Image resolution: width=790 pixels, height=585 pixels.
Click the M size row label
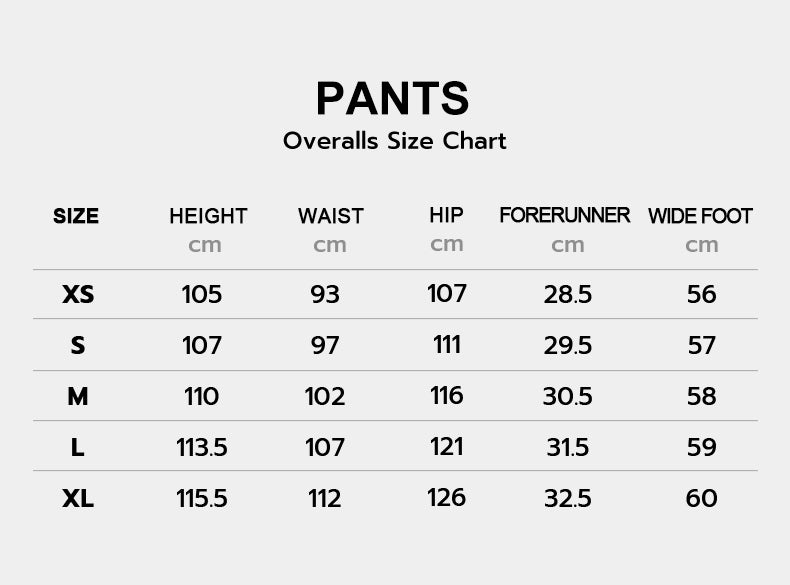coord(78,397)
